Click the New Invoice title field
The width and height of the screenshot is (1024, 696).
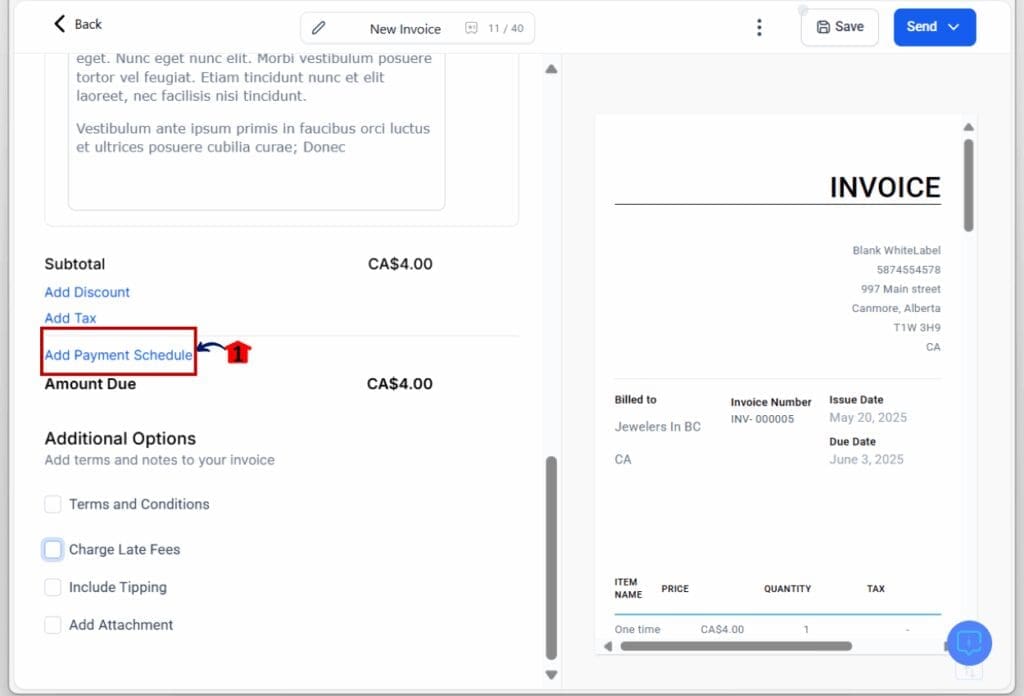coord(405,29)
